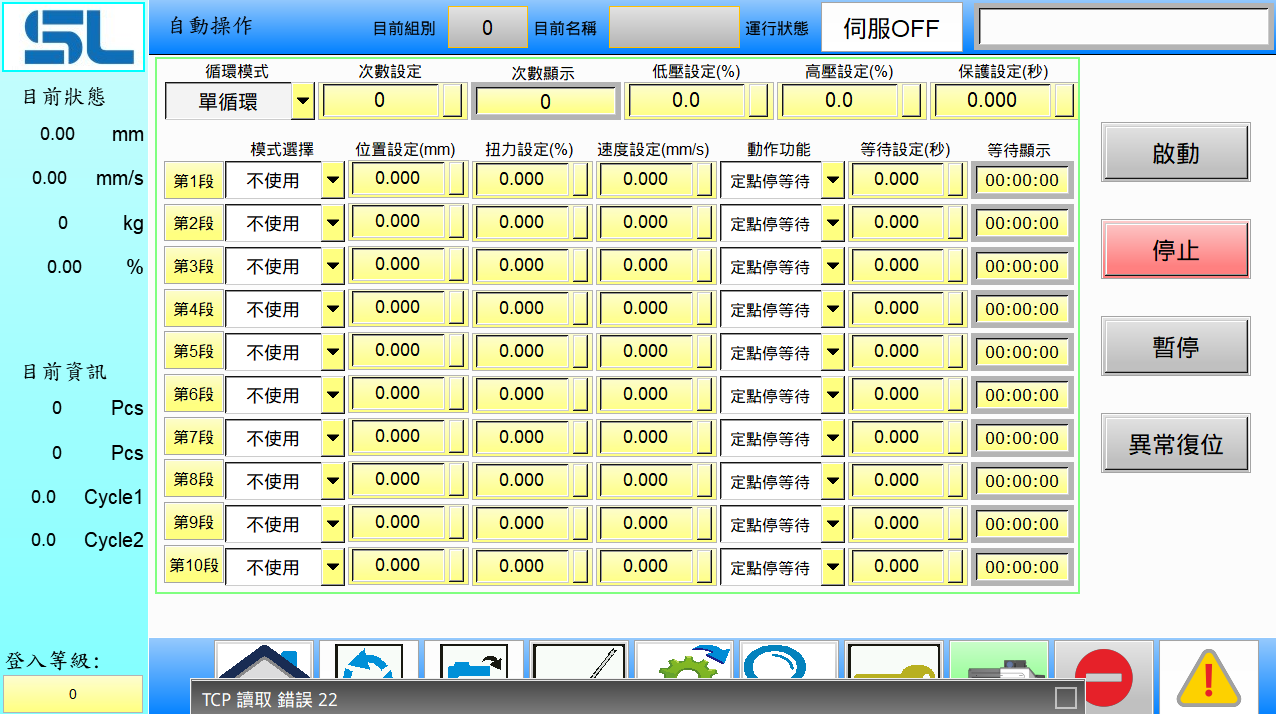
Task: Click the 低壓設定(%) input field
Action: click(x=686, y=100)
